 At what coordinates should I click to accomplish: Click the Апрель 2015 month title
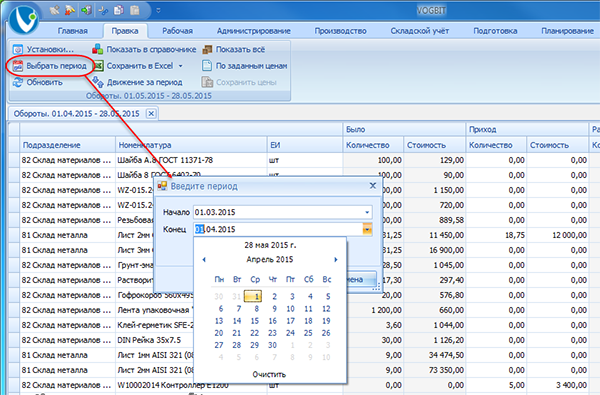(270, 260)
